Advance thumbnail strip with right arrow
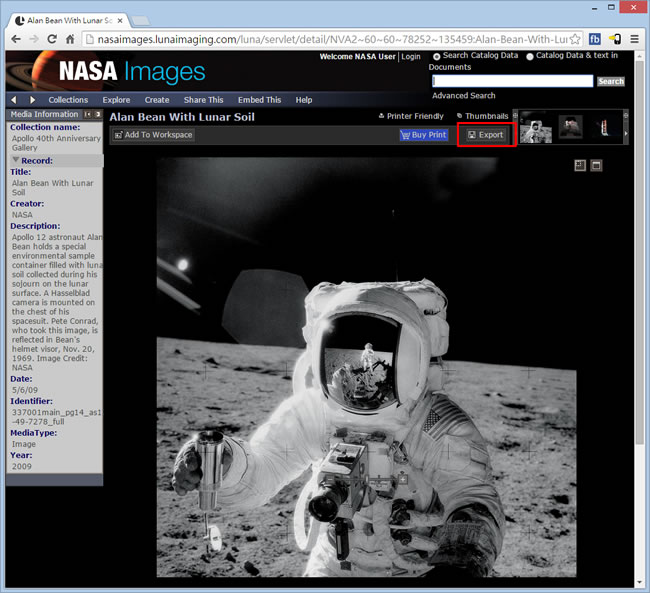Viewport: 650px width, 593px height. click(x=626, y=134)
